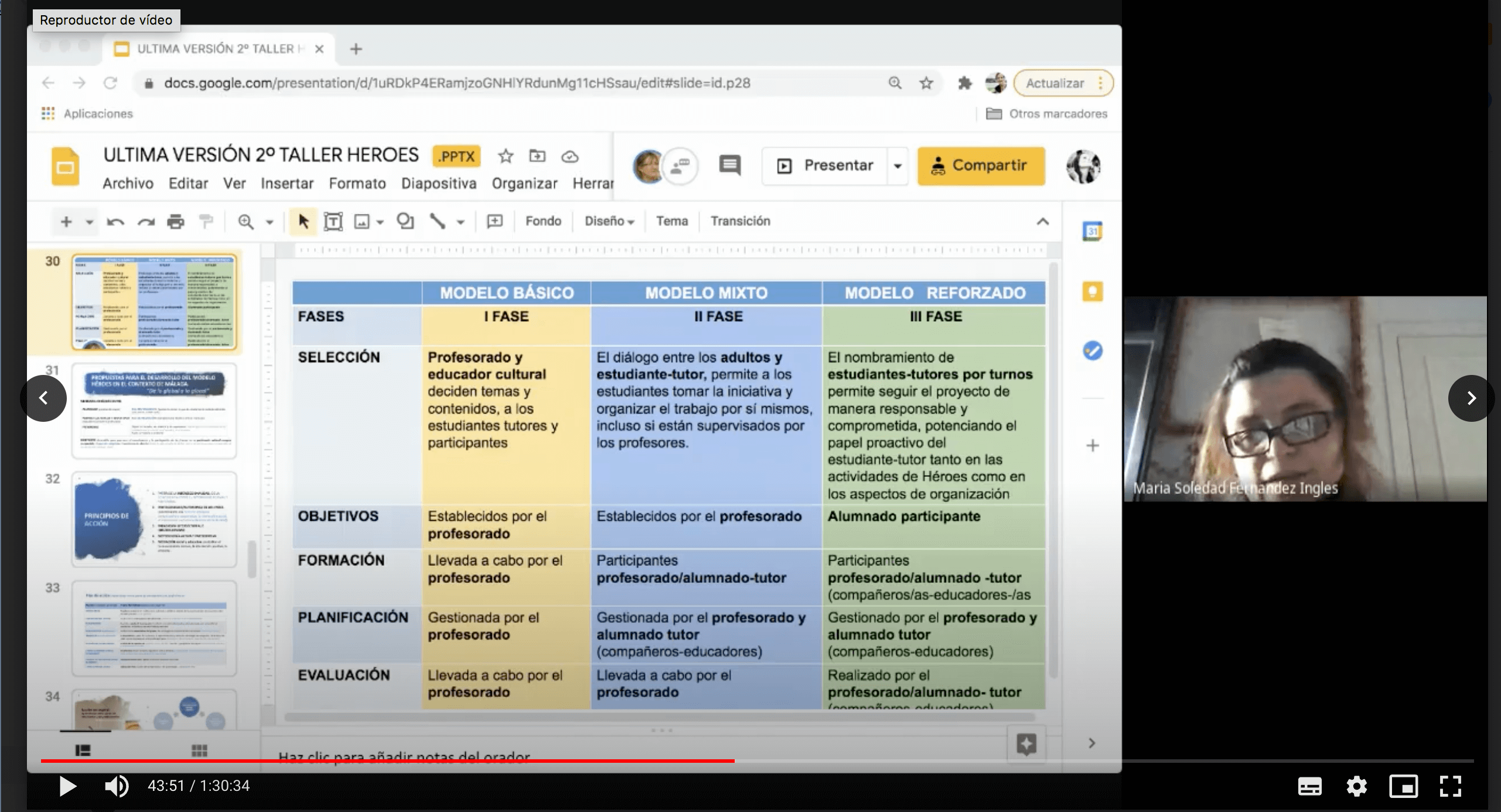Open the Diapositiva menu
The height and width of the screenshot is (812, 1501).
pos(438,184)
